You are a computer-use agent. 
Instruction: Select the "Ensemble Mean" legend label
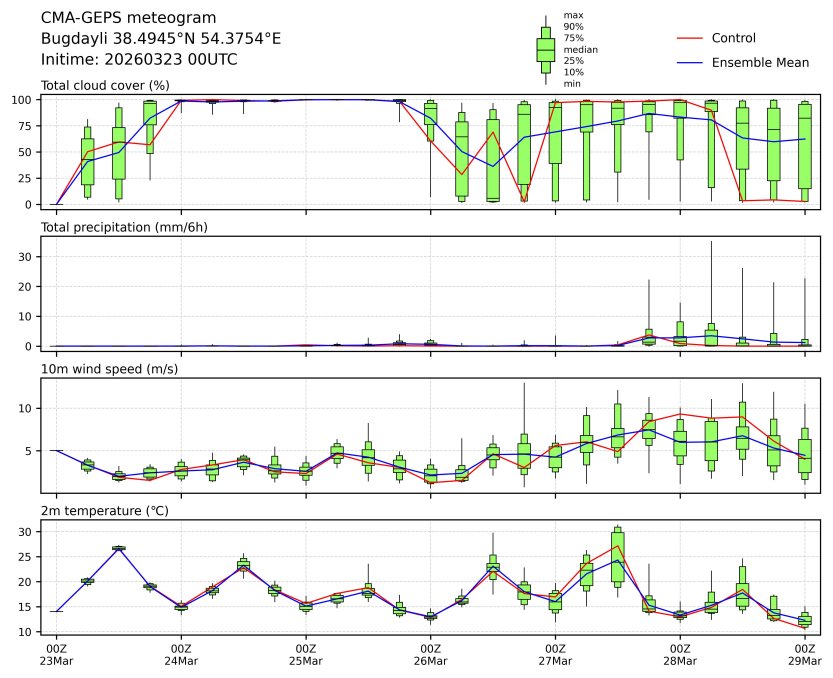pyautogui.click(x=760, y=63)
